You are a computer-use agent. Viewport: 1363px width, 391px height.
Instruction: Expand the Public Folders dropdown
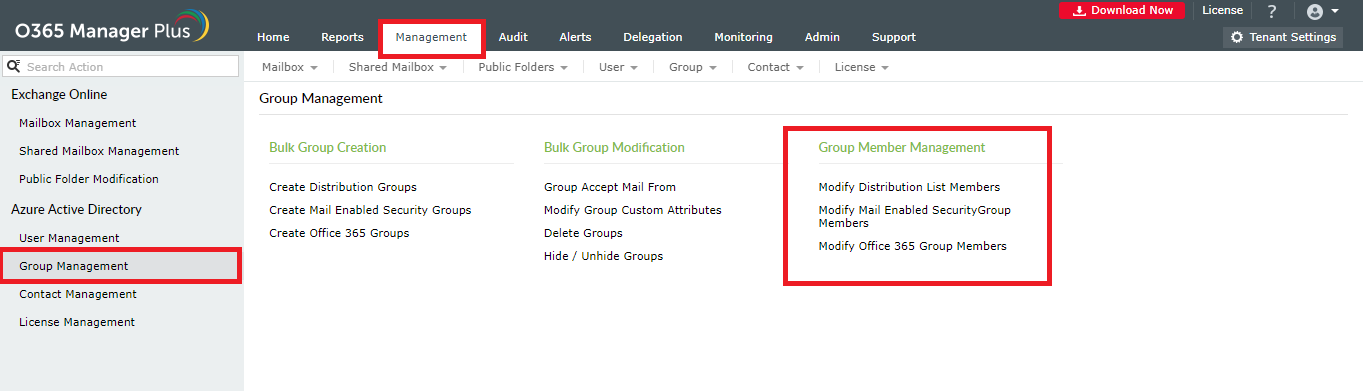[523, 67]
